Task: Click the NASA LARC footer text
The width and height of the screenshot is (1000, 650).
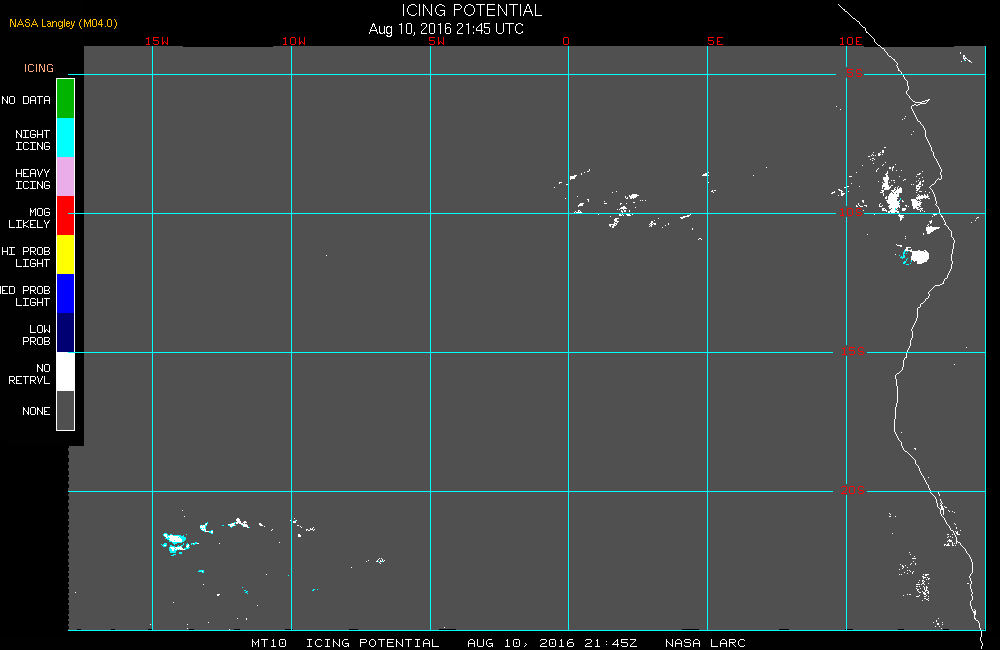Action: [705, 643]
